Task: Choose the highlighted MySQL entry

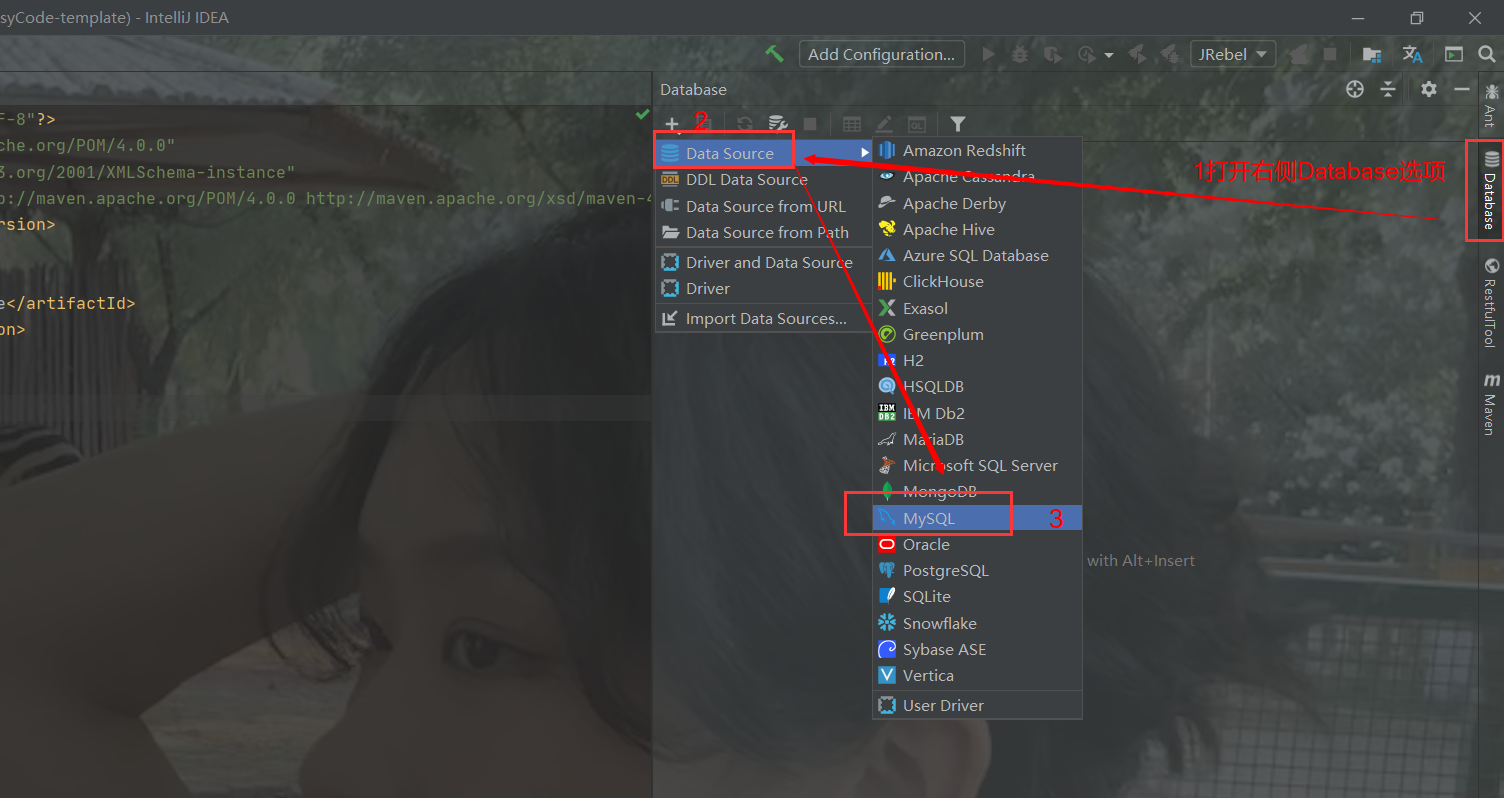Action: (977, 518)
